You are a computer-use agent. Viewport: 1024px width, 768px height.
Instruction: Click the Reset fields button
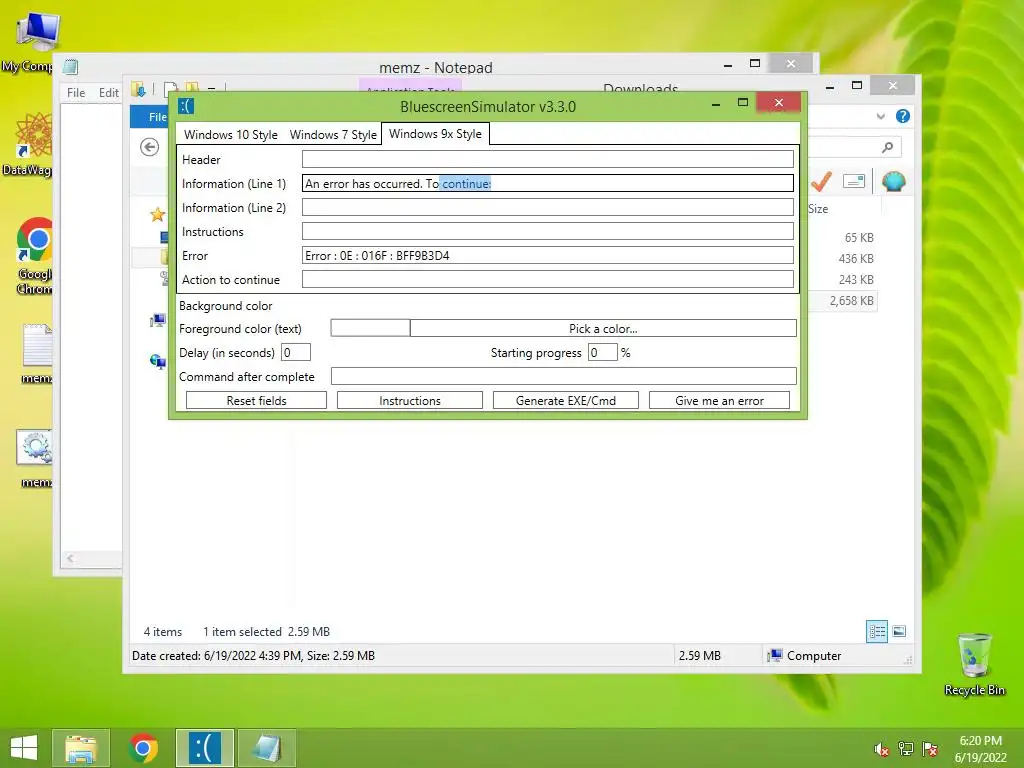pyautogui.click(x=256, y=400)
